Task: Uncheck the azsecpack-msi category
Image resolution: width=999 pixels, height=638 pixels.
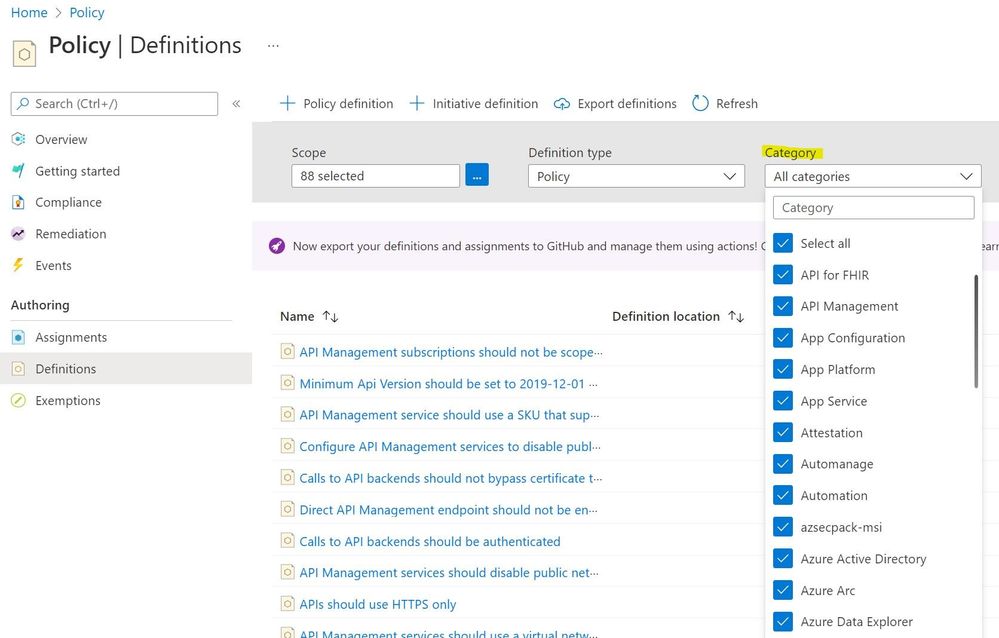Action: [x=783, y=527]
